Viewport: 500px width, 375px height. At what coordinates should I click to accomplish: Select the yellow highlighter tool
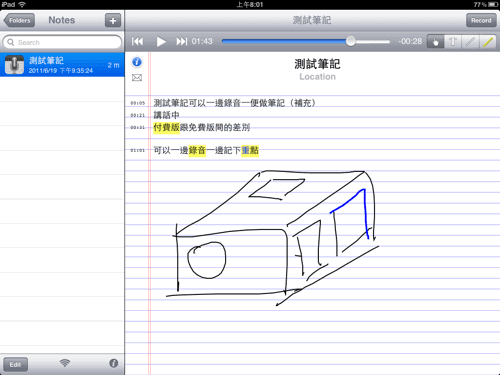tap(488, 42)
